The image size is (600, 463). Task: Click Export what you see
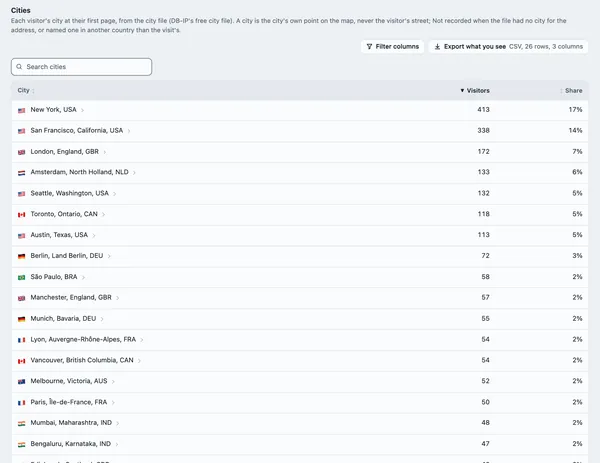tap(509, 47)
